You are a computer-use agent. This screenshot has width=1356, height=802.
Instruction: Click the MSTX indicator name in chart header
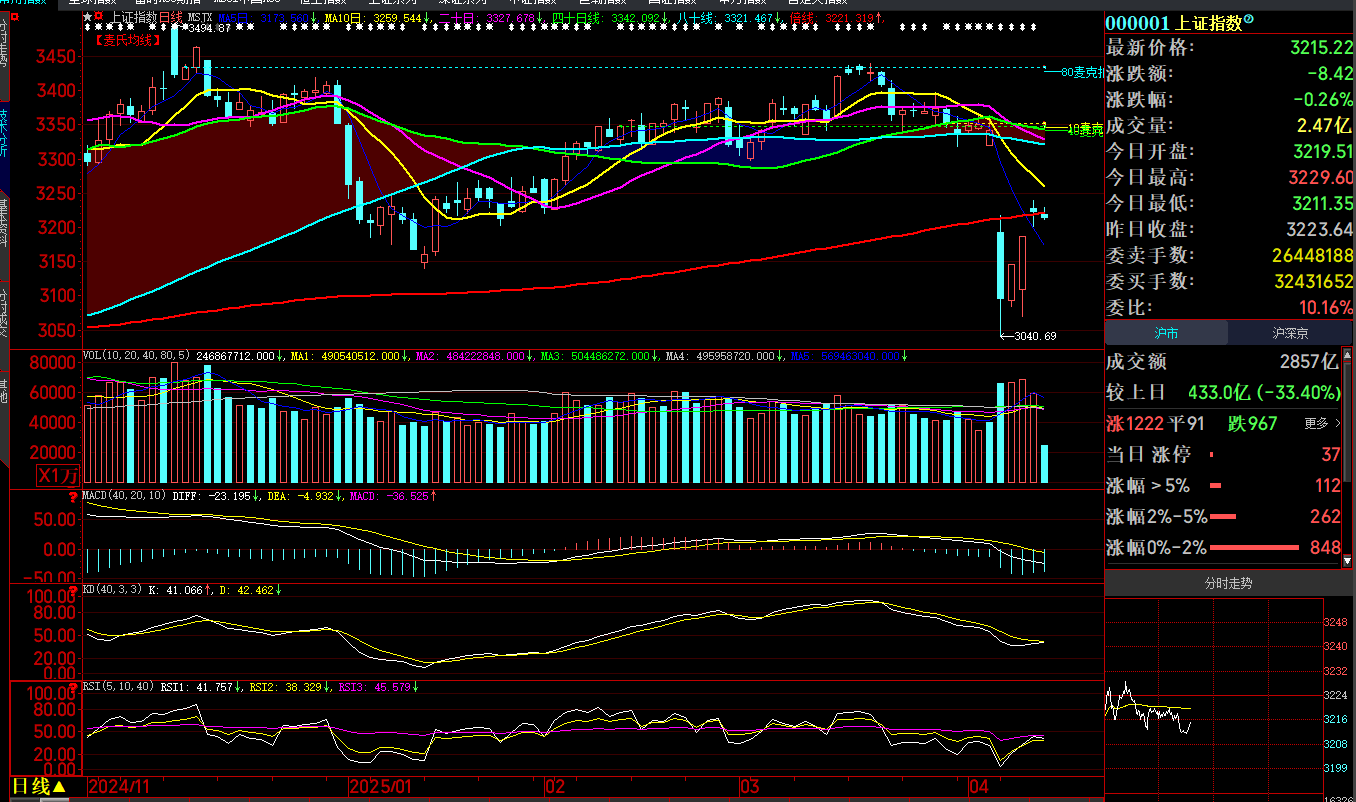[199, 18]
